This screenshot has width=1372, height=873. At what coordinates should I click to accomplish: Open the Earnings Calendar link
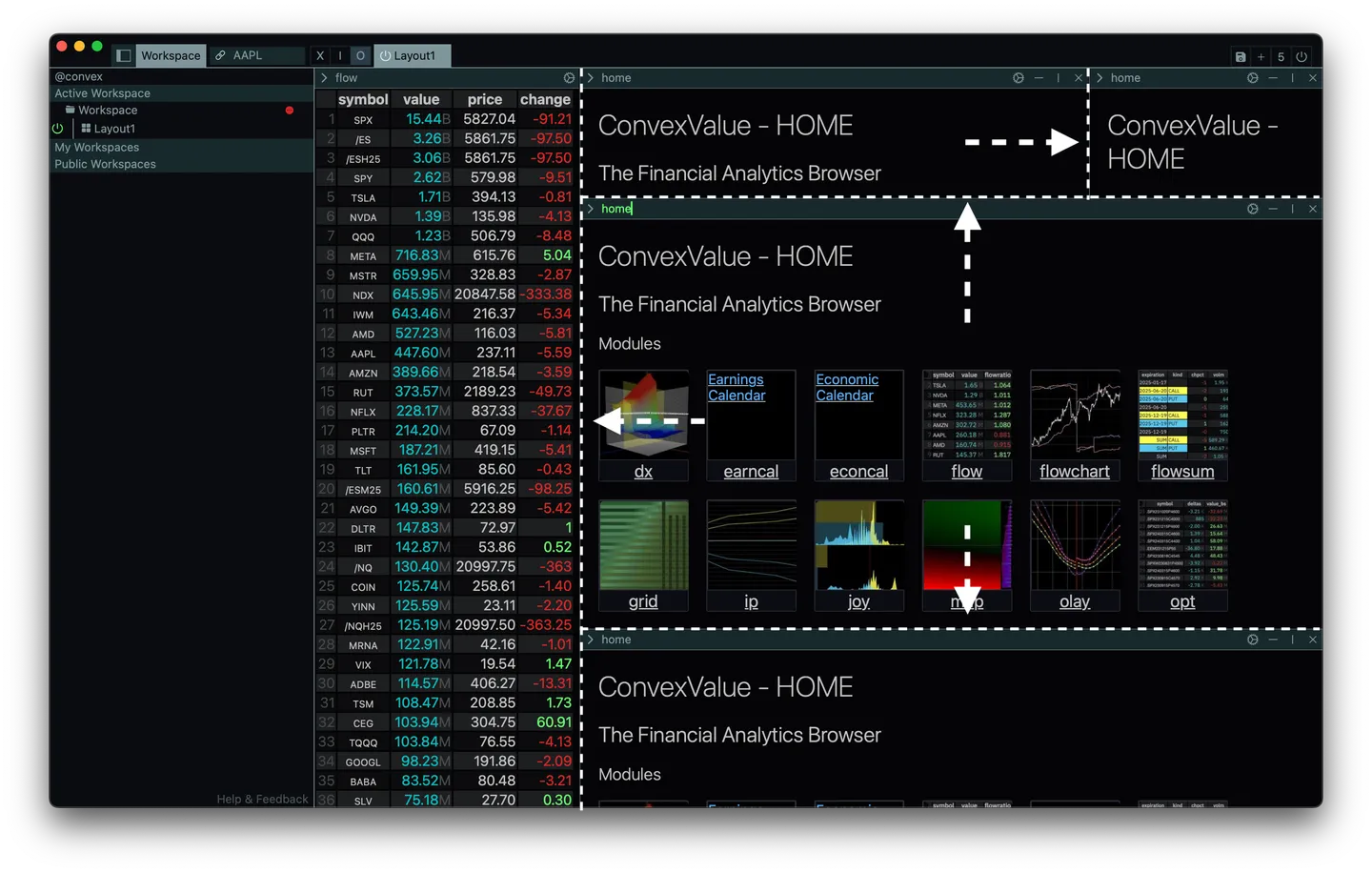click(x=736, y=388)
